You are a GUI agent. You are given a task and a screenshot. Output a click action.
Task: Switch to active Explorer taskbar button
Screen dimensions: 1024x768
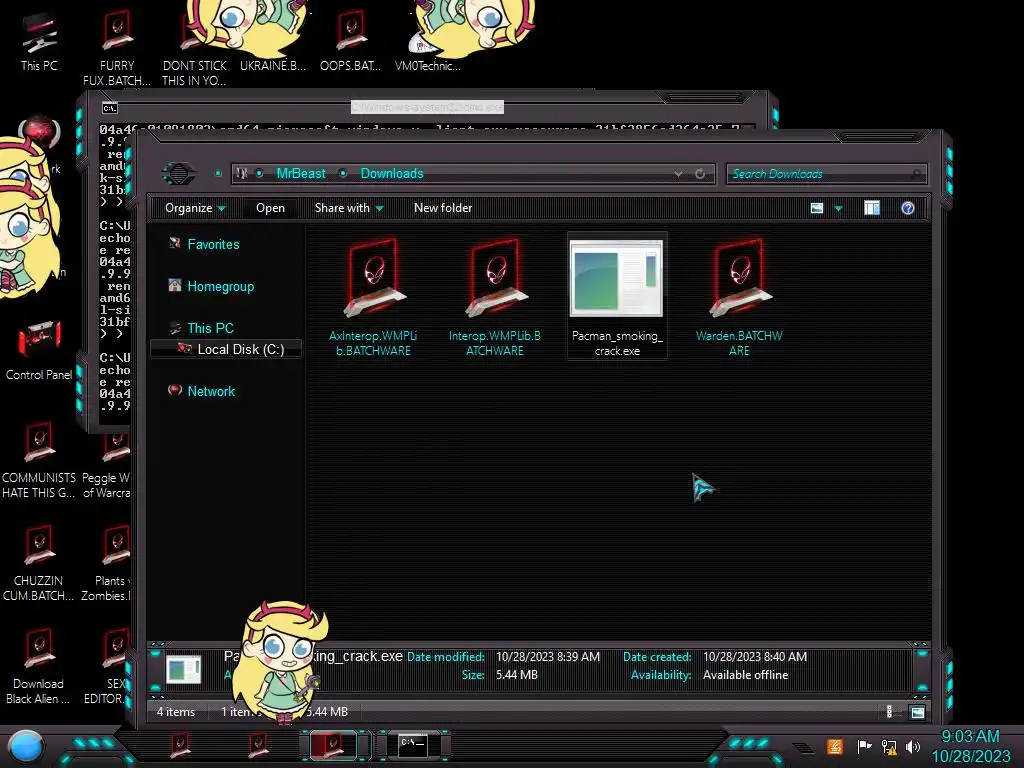coord(333,746)
